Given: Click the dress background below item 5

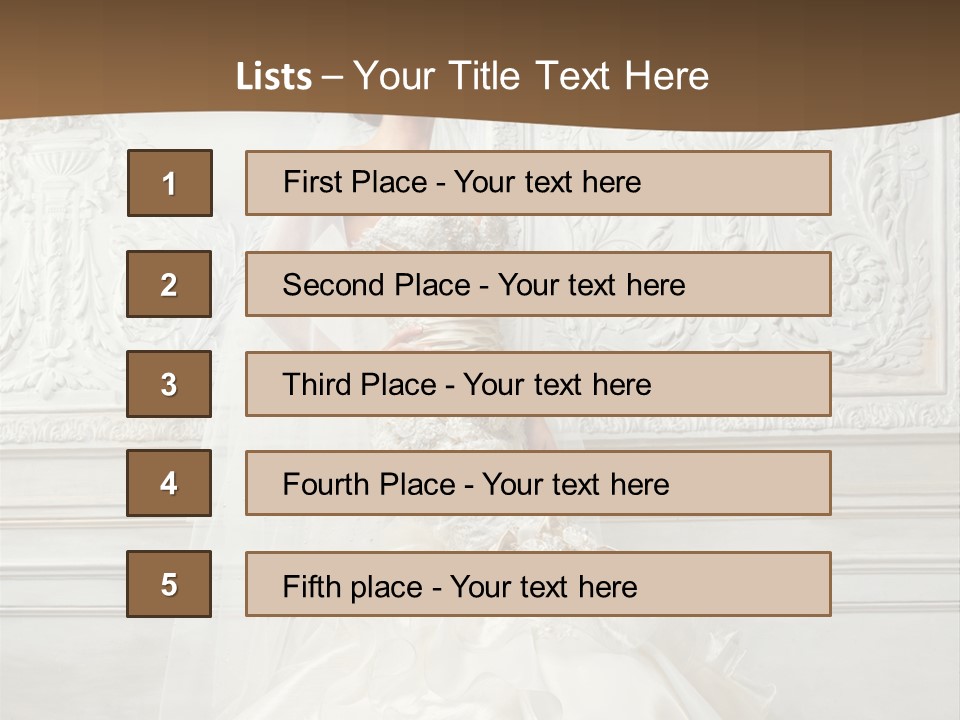Looking at the screenshot, I should 478,667.
